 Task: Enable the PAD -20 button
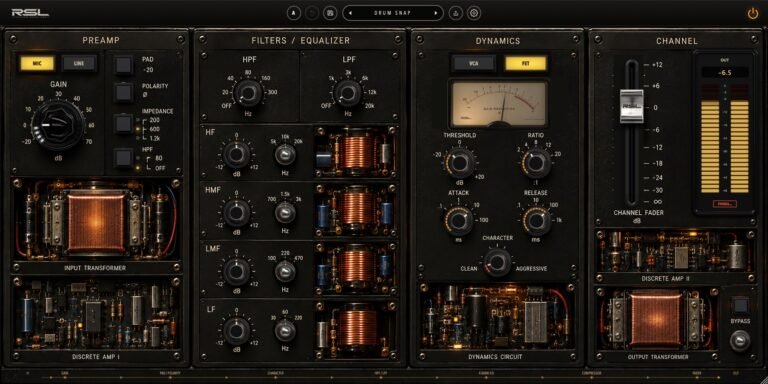point(123,64)
